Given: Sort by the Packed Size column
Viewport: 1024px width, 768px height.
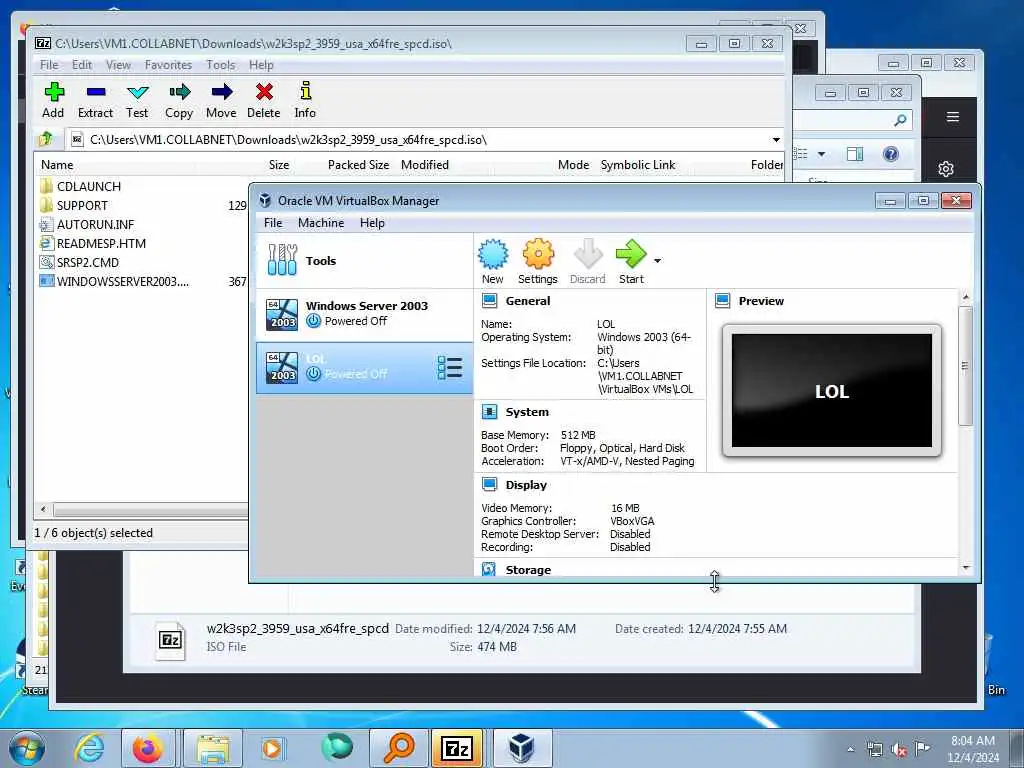Looking at the screenshot, I should (x=359, y=165).
